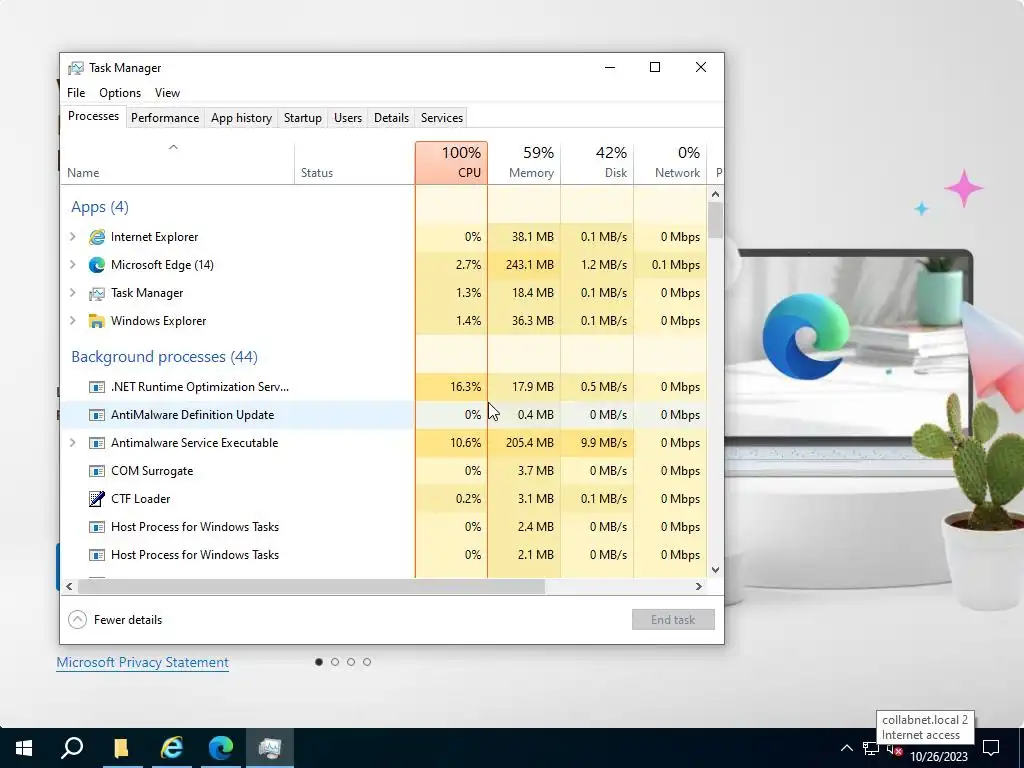The image size is (1024, 768).
Task: Open the notification action center
Action: click(x=991, y=748)
